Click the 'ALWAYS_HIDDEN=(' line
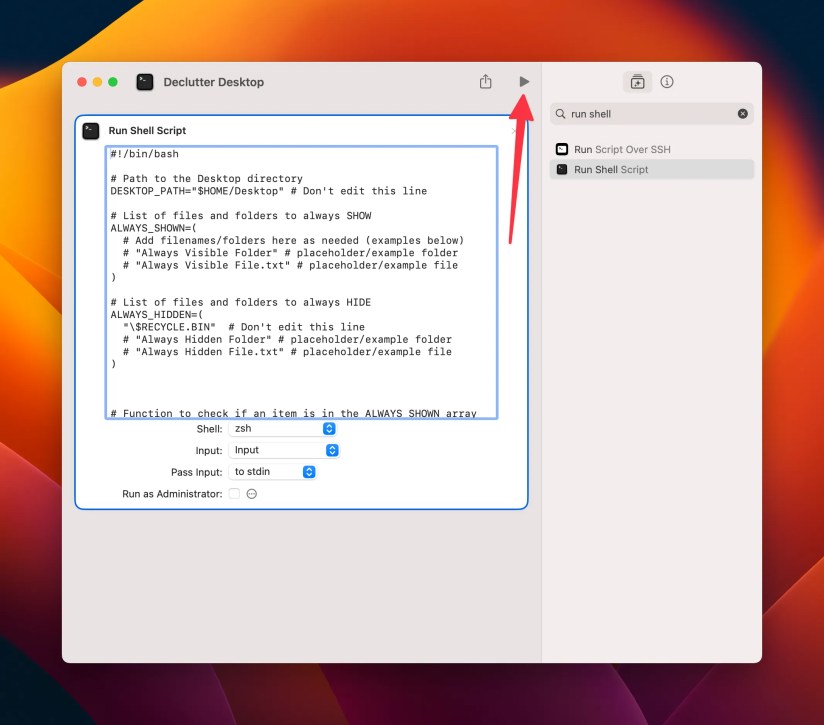 [x=157, y=315]
